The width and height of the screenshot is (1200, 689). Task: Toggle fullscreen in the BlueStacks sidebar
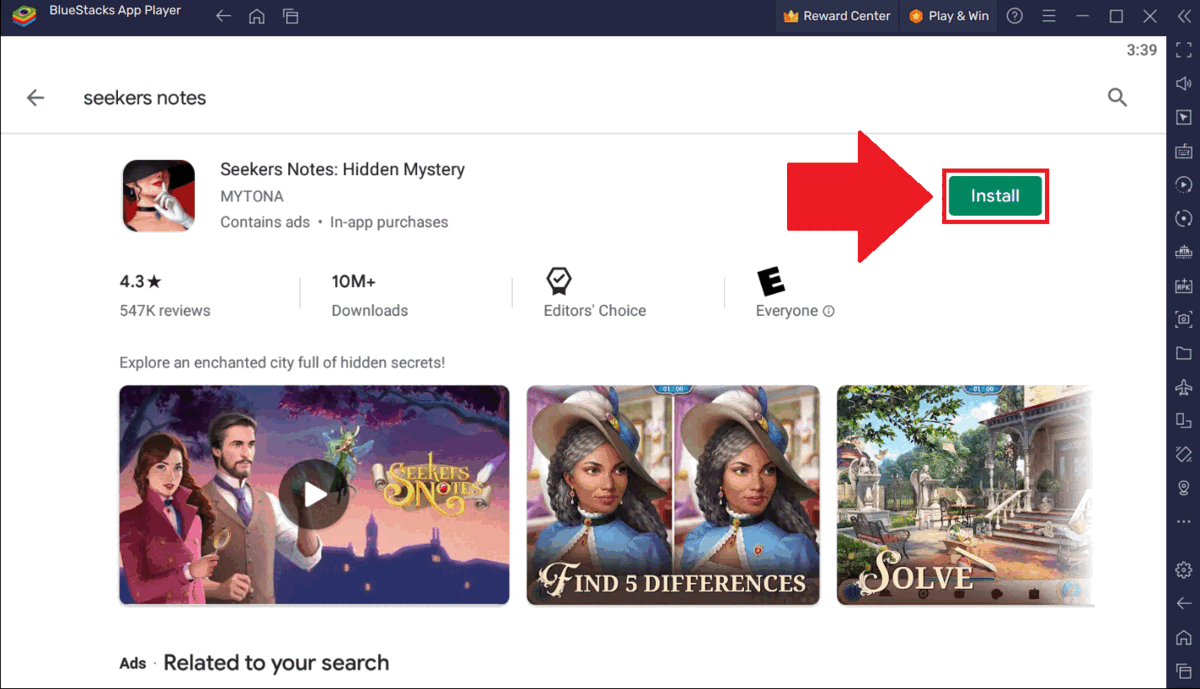1184,50
